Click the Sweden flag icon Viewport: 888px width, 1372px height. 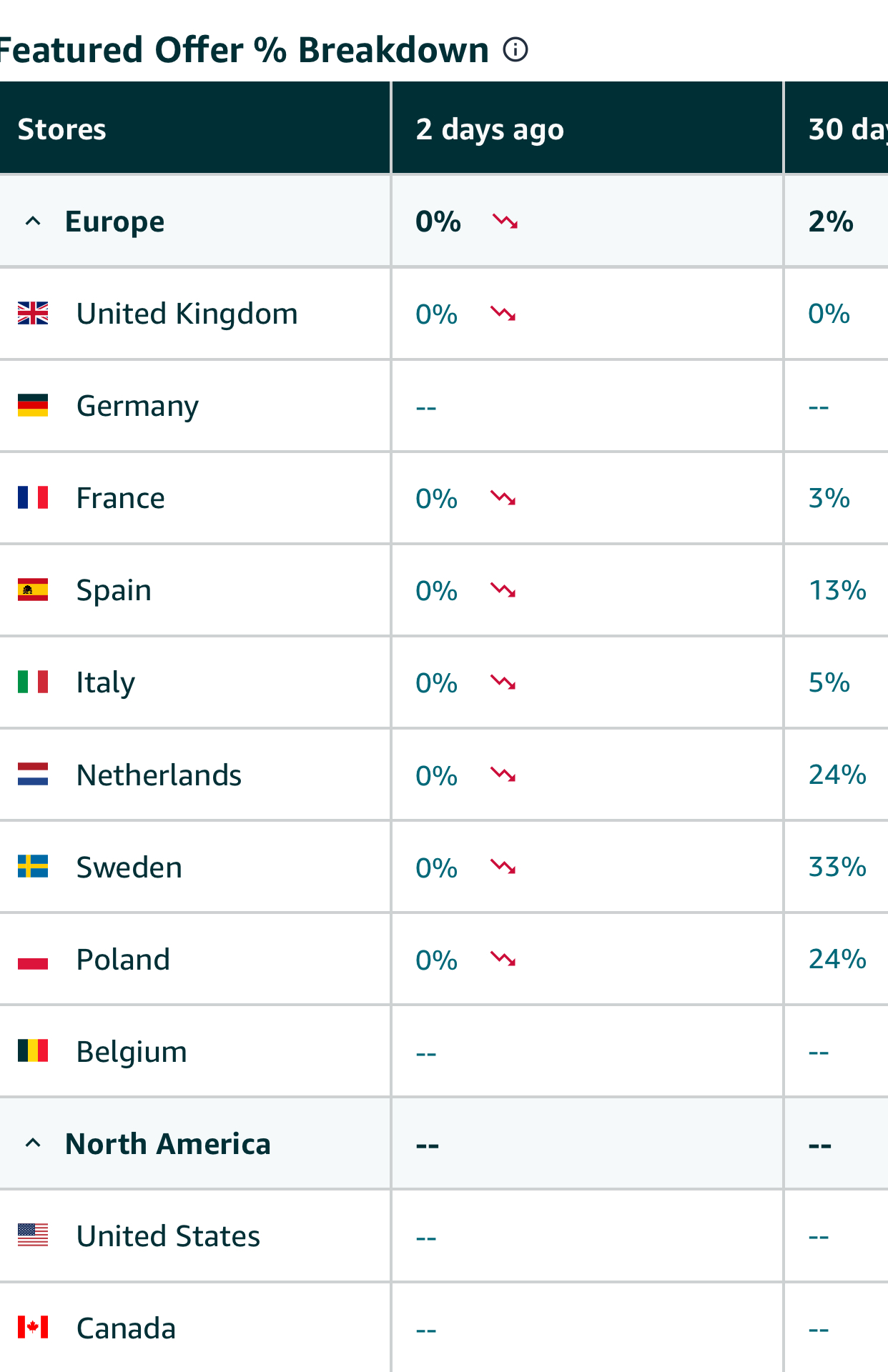[x=33, y=866]
